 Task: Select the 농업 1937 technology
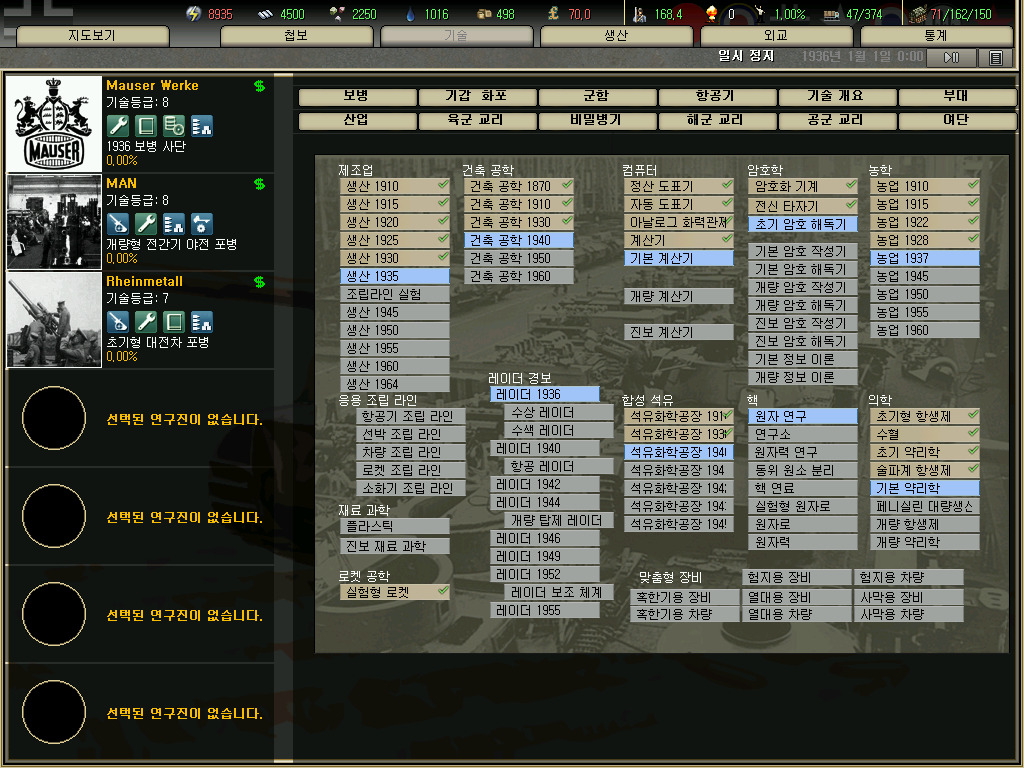click(x=924, y=259)
